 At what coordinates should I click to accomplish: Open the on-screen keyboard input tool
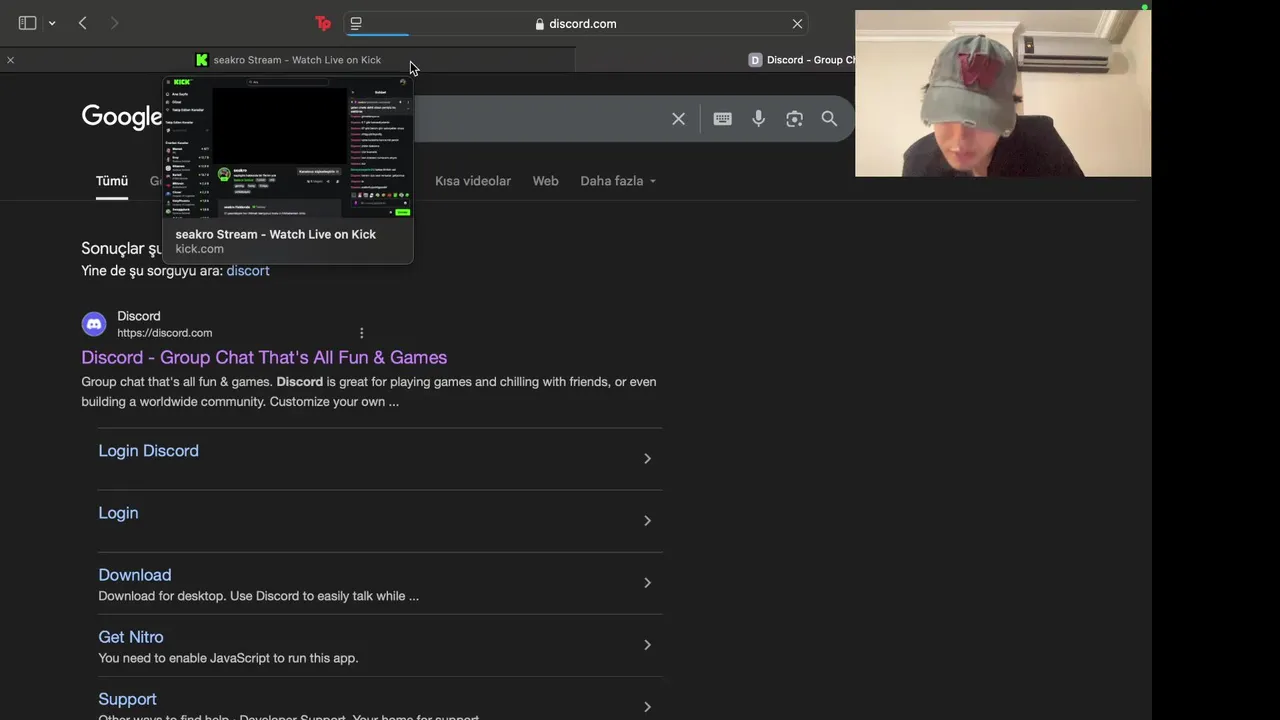[x=722, y=119]
